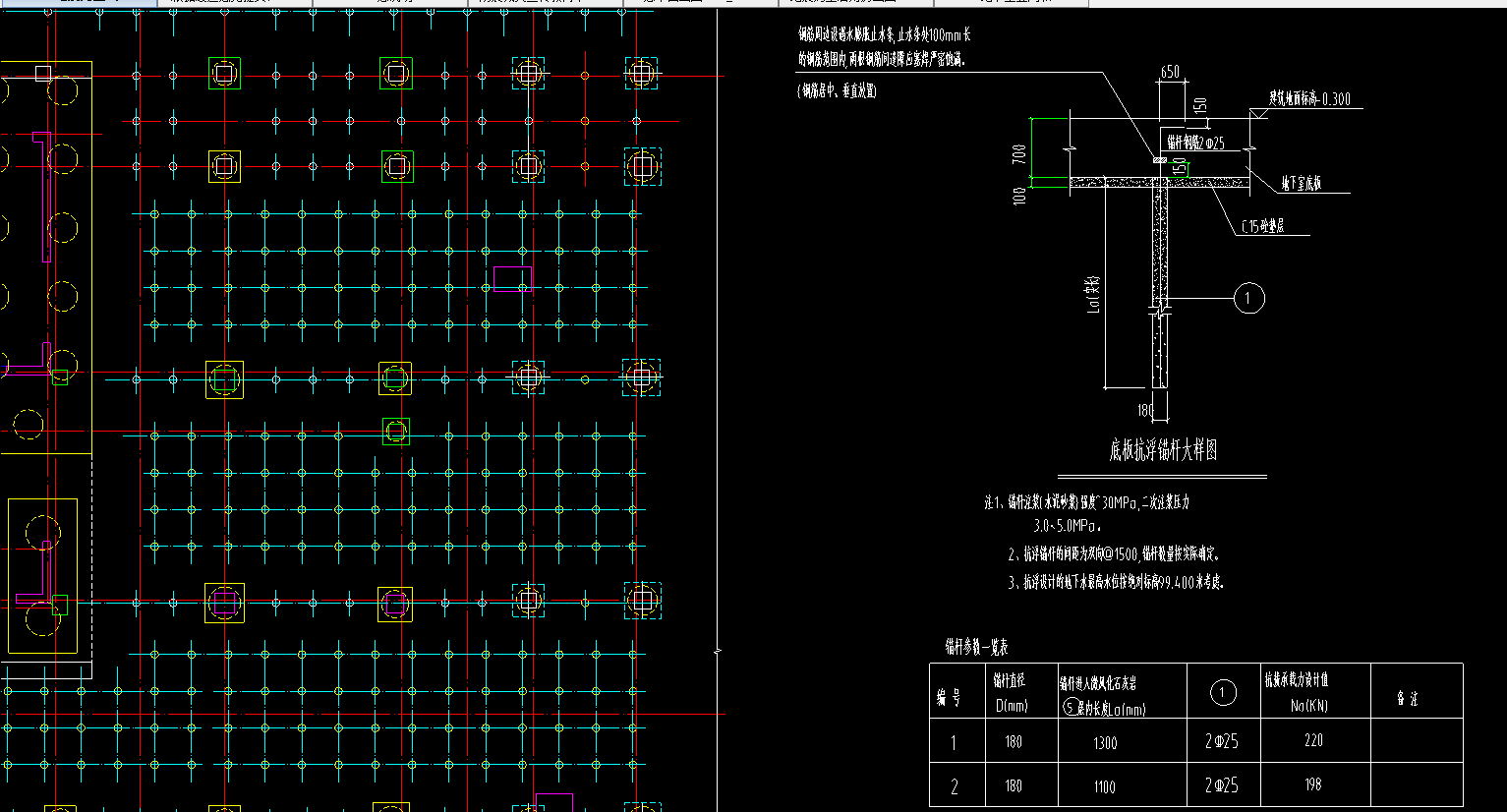Select the circled 1 callout beside anchor rod
1507x812 pixels.
[1248, 298]
